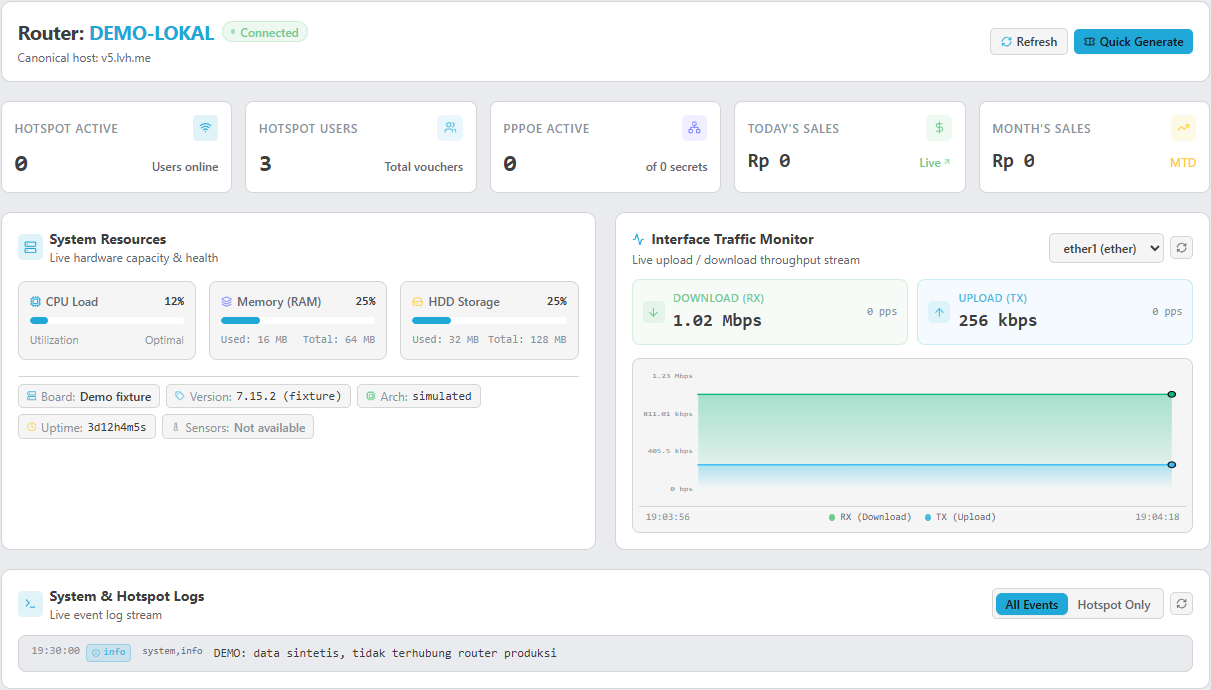Click the CPU Optimal status label

point(164,340)
